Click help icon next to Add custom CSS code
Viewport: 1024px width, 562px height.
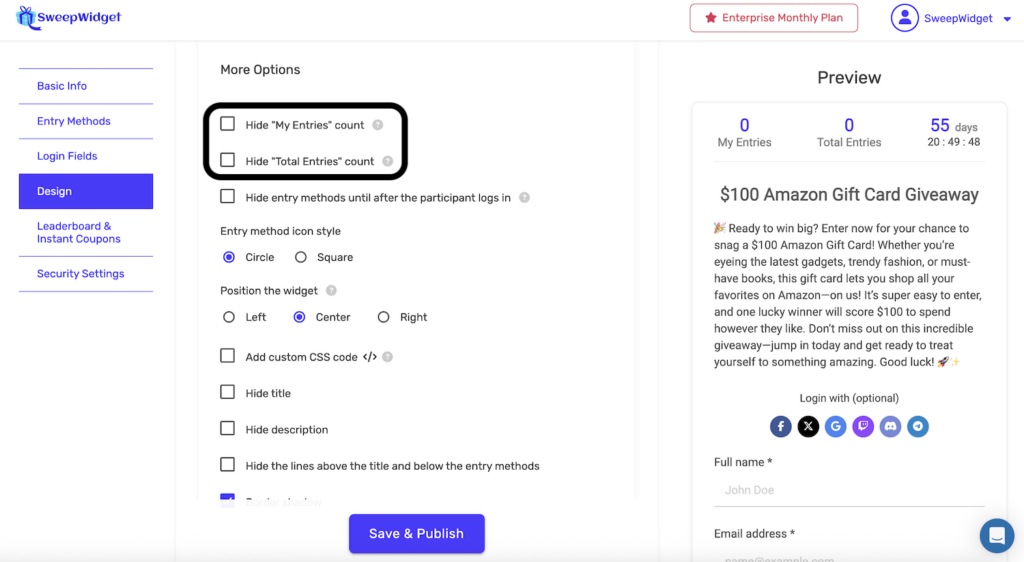coord(388,357)
